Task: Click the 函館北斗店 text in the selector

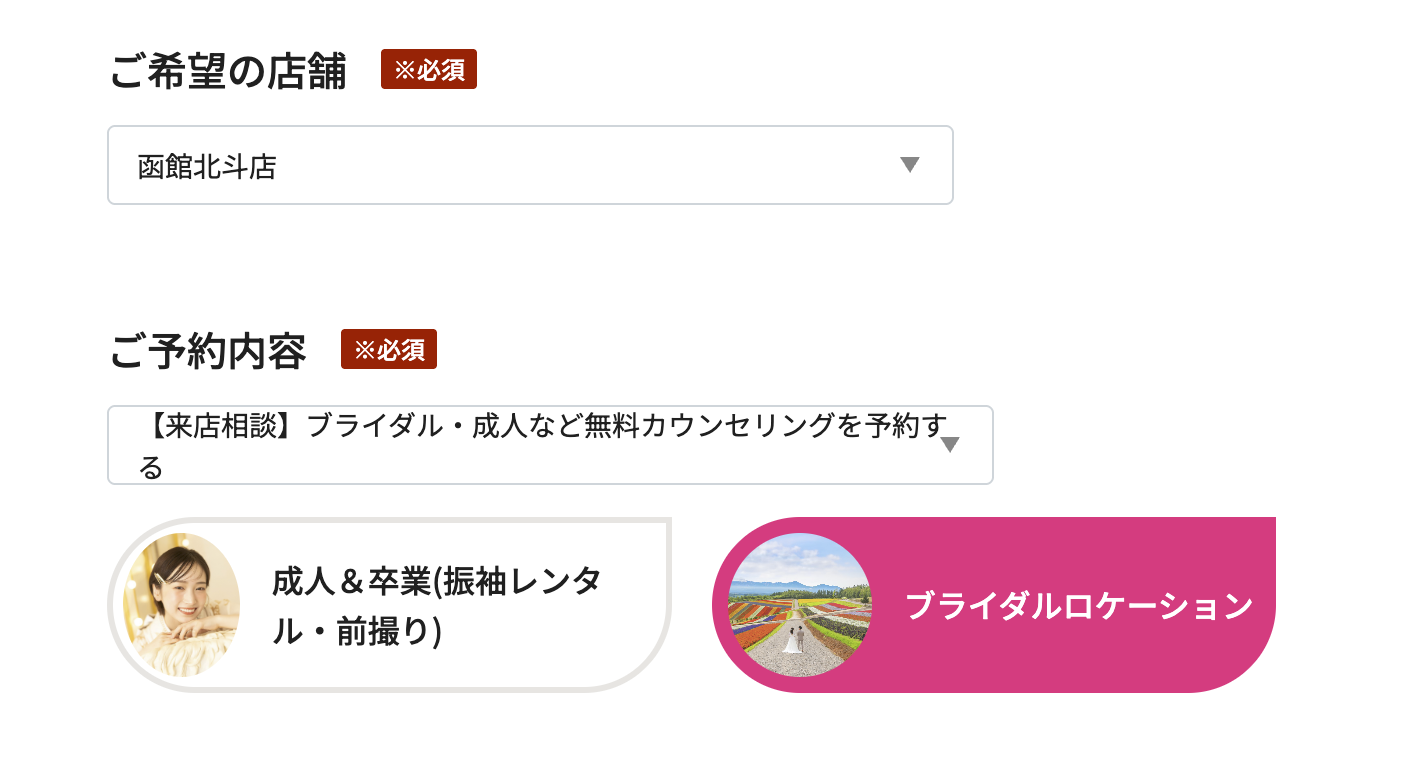Action: click(207, 167)
